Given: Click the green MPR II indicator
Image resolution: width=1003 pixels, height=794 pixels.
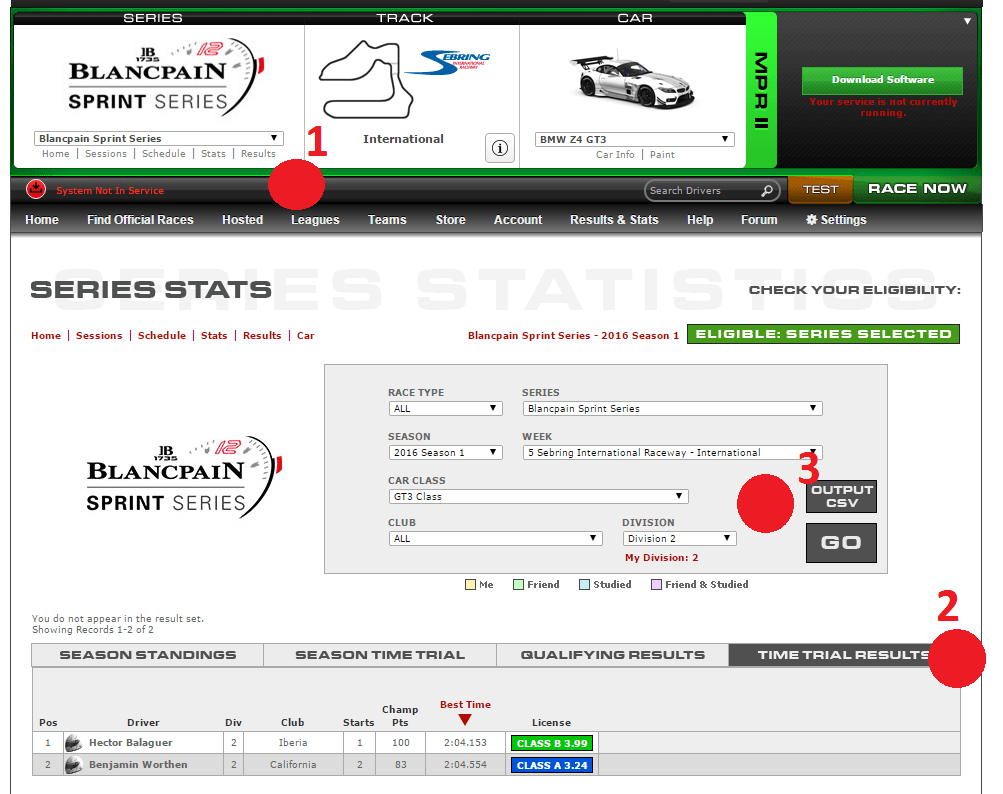Looking at the screenshot, I should (761, 90).
